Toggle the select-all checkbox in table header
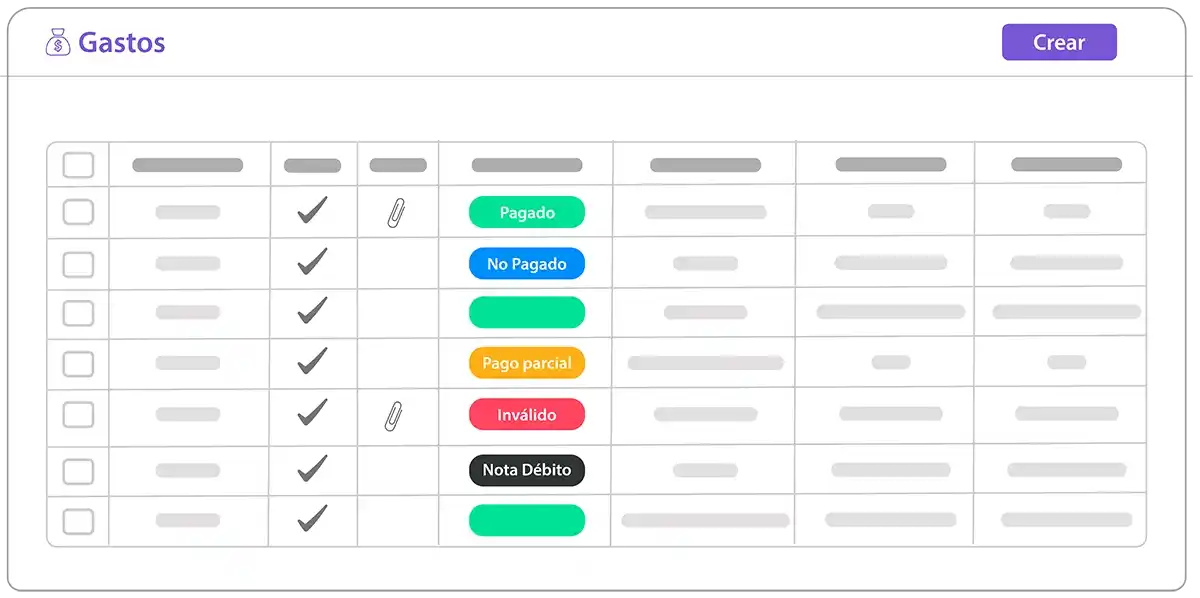 coord(78,165)
